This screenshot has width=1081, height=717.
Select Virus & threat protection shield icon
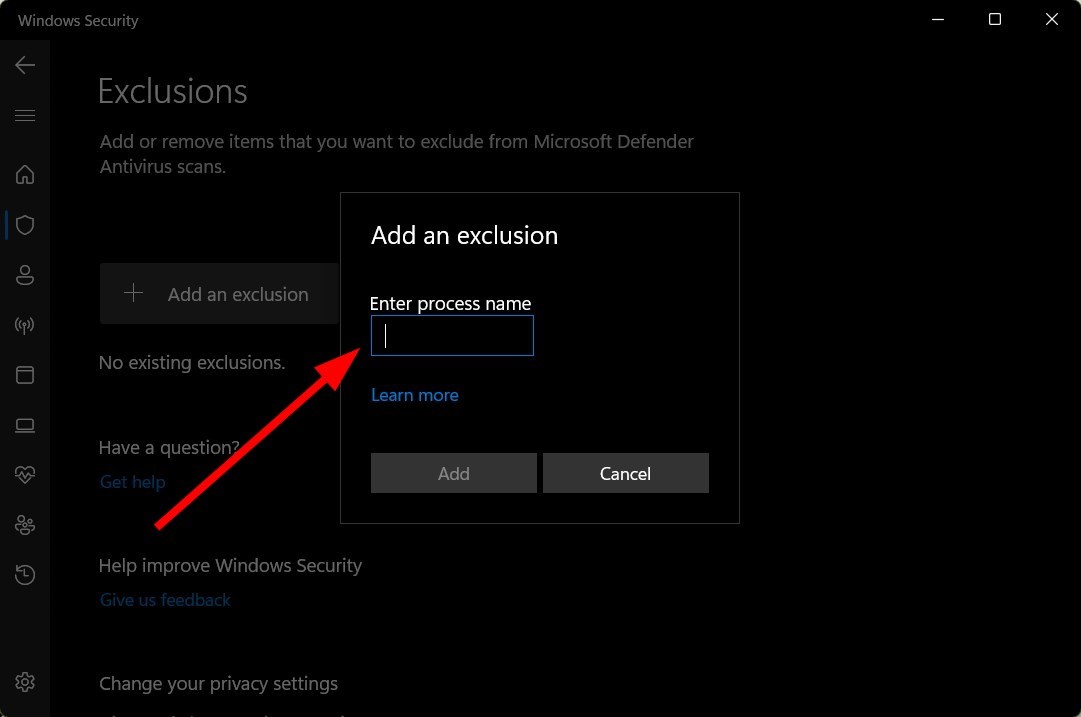click(x=25, y=225)
